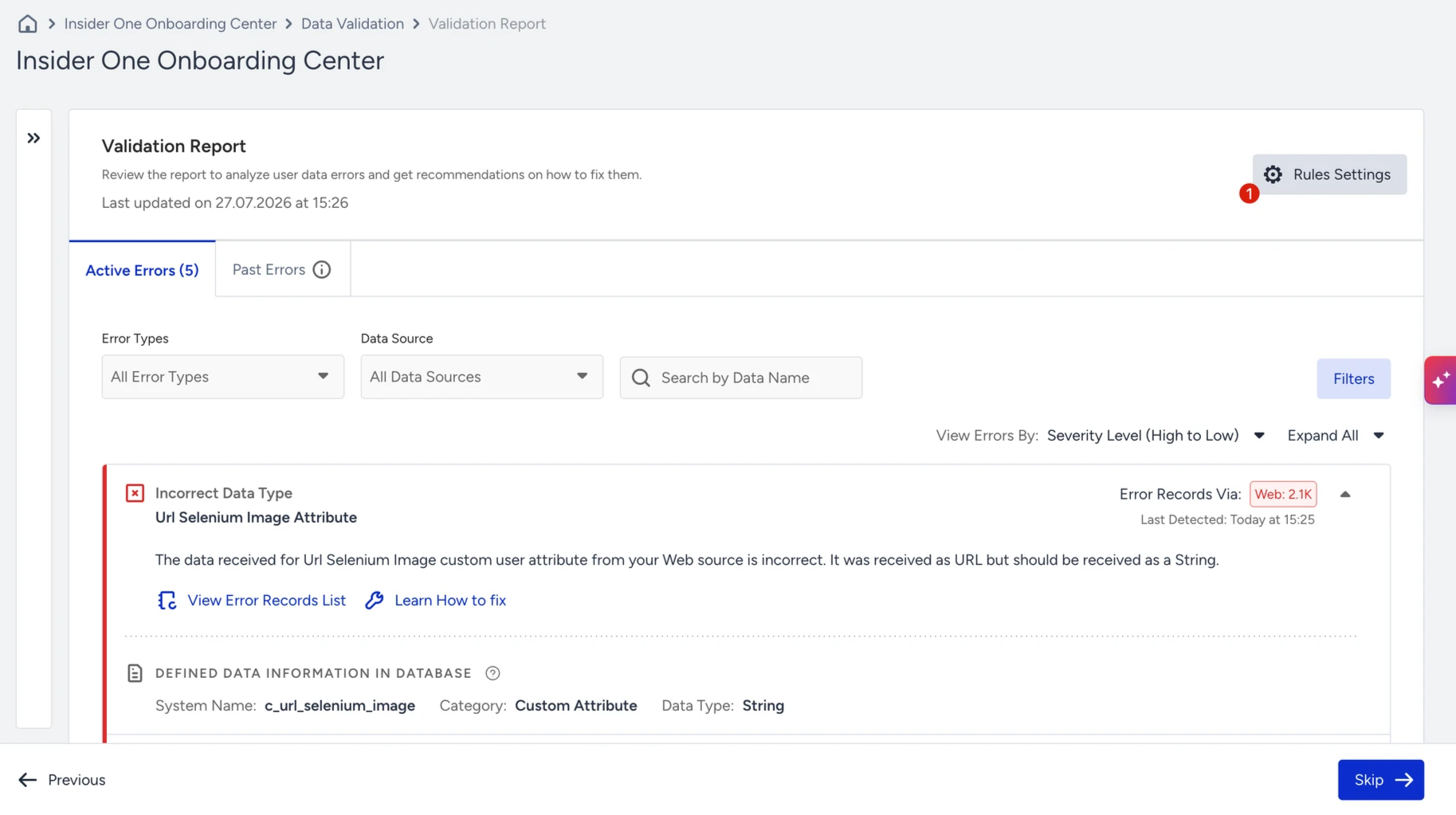Click the document icon beside Defined Data Information
This screenshot has width=1456, height=815.
tap(135, 673)
